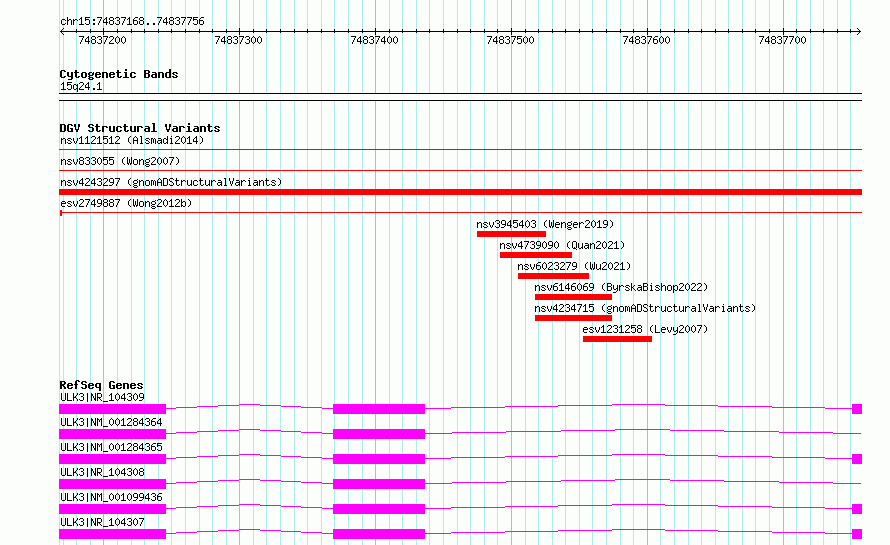Click the nsv833055 thin red variant line

pyautogui.click(x=460, y=171)
